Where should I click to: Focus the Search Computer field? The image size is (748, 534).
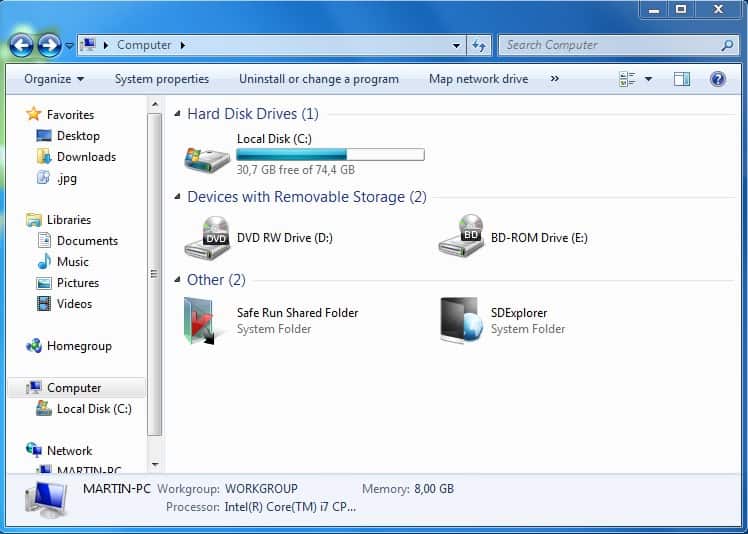point(618,45)
